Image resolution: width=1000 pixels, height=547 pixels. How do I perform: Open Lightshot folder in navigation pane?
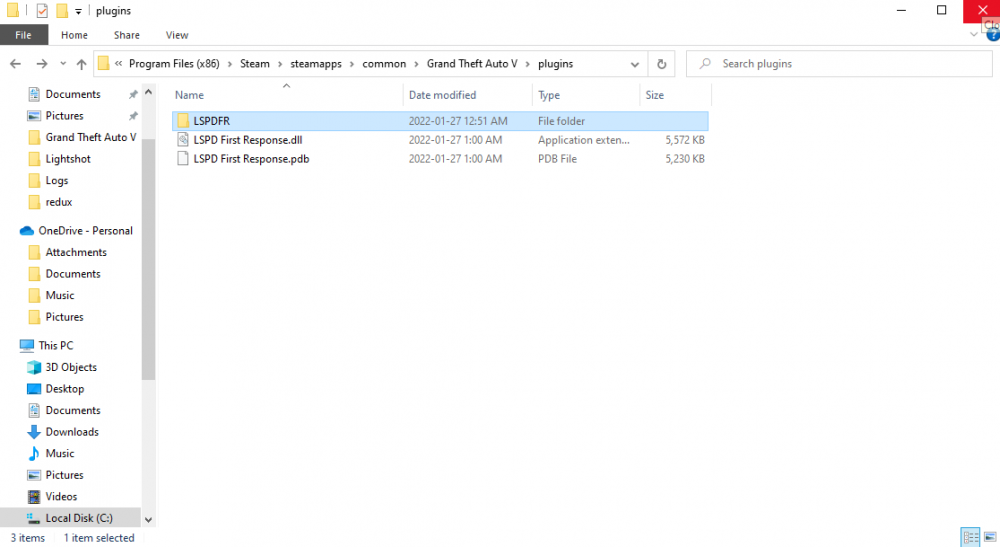coord(68,159)
